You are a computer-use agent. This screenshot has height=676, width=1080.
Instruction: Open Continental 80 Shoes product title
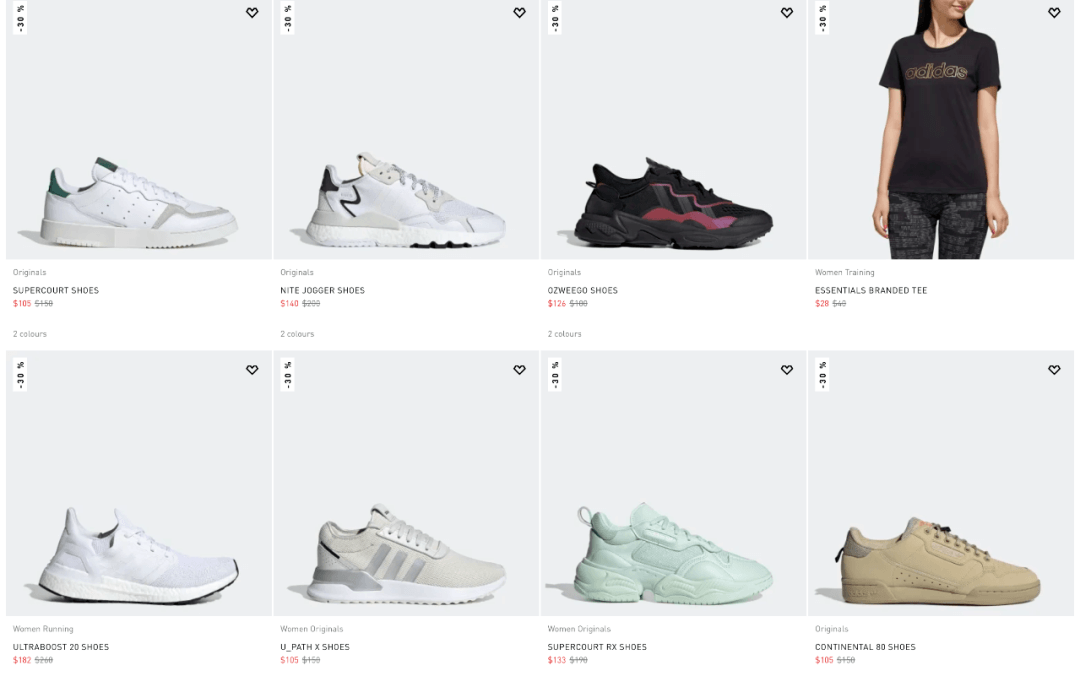865,646
